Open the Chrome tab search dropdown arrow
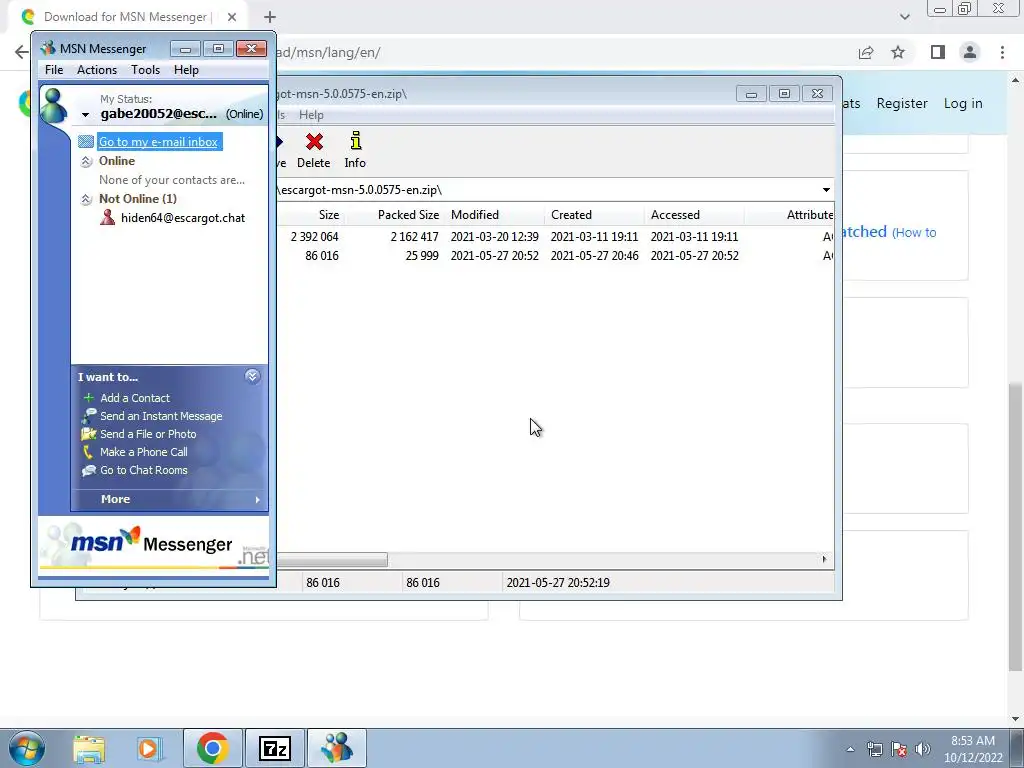 point(904,17)
